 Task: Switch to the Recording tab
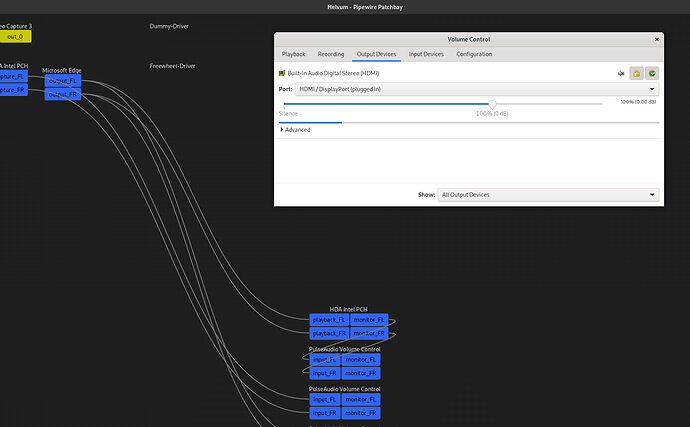(331, 54)
